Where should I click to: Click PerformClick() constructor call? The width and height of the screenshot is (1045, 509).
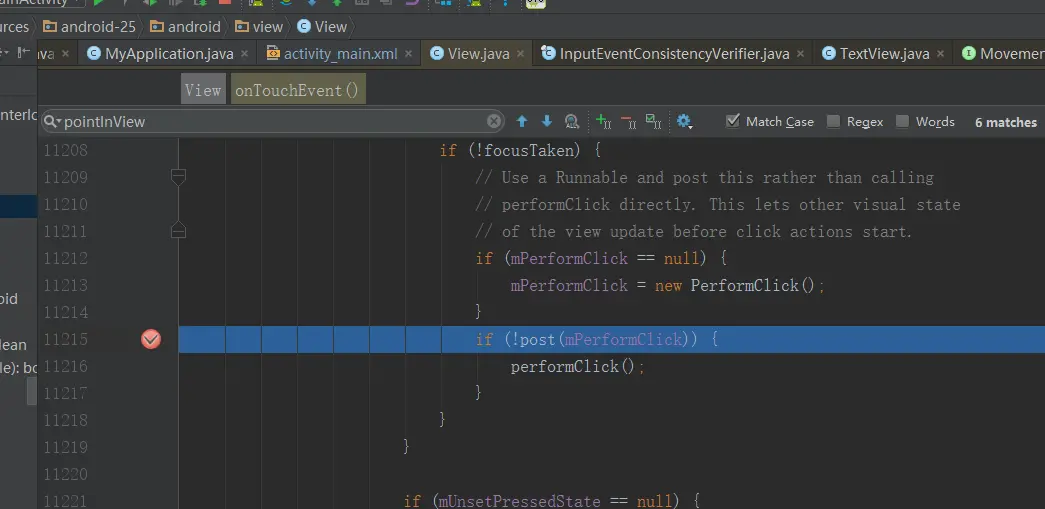tap(752, 285)
